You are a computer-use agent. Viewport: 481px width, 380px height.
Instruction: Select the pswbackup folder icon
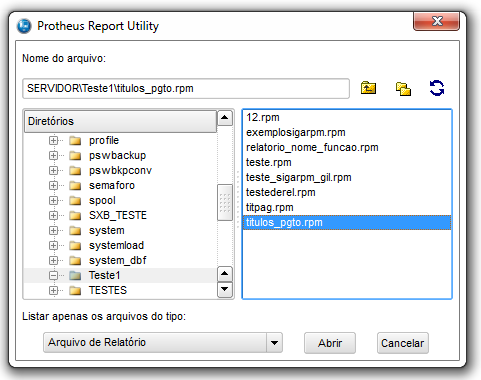pos(75,156)
